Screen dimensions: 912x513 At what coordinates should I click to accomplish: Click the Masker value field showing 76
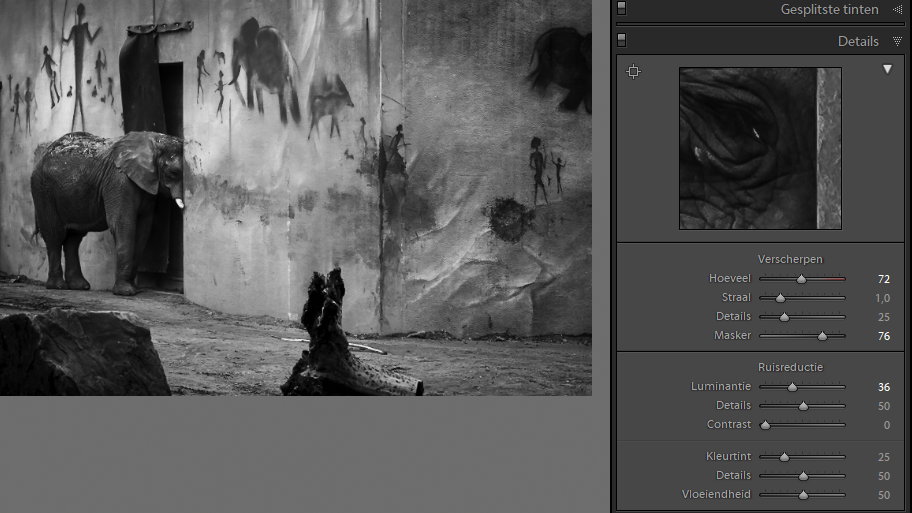point(883,336)
